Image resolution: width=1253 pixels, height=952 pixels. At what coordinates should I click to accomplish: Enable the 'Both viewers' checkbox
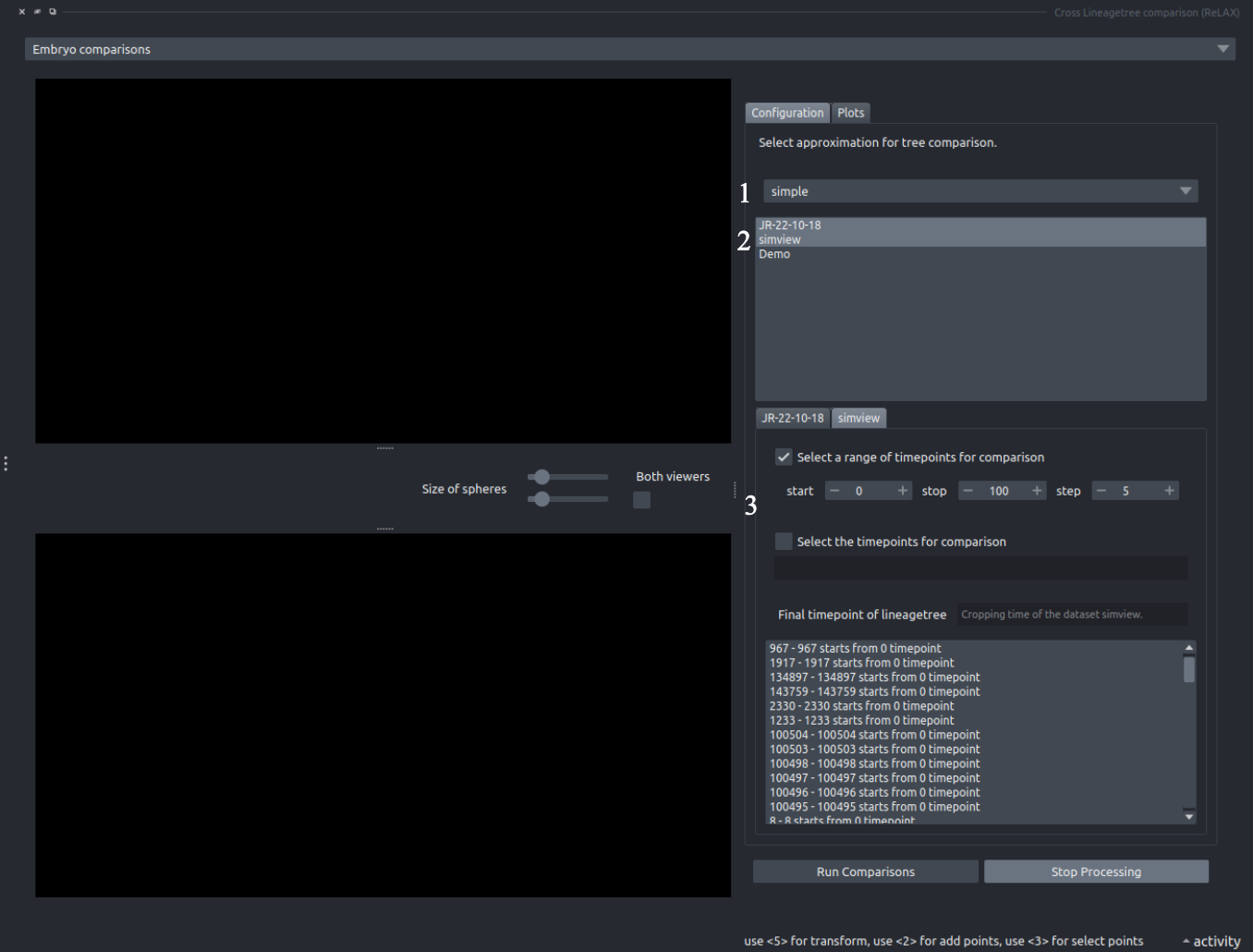tap(641, 499)
